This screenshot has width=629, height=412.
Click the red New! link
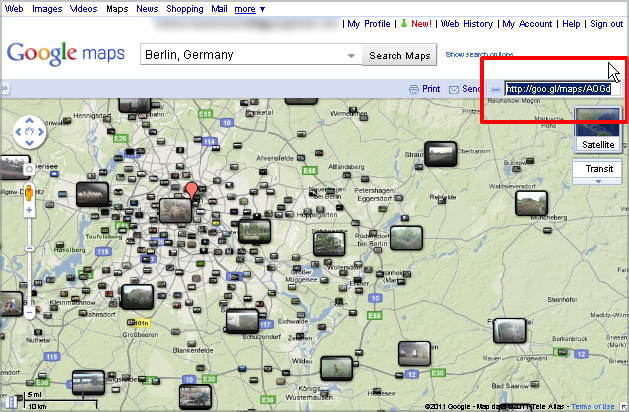421,24
